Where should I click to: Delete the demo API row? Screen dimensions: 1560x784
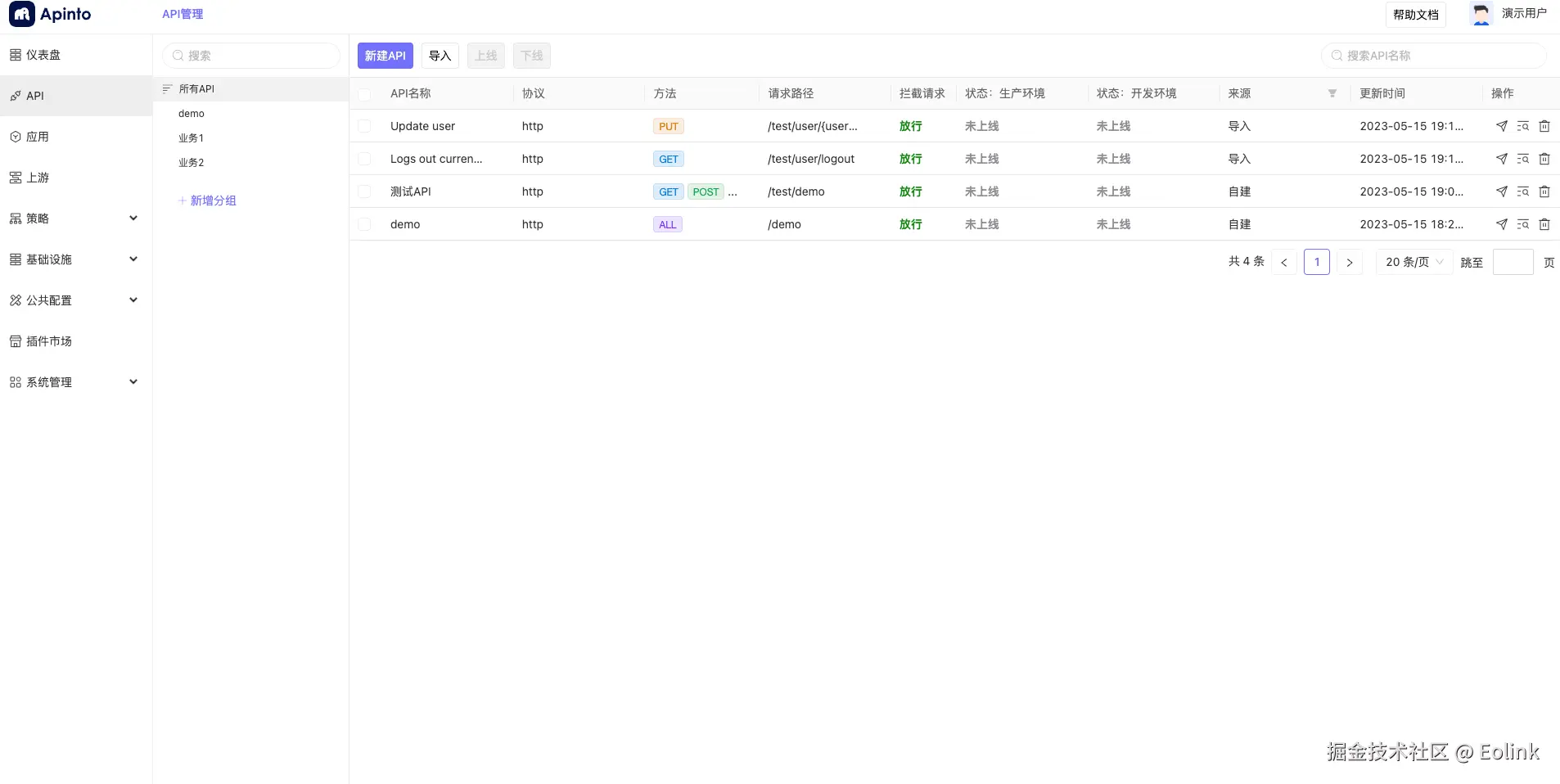pos(1544,224)
